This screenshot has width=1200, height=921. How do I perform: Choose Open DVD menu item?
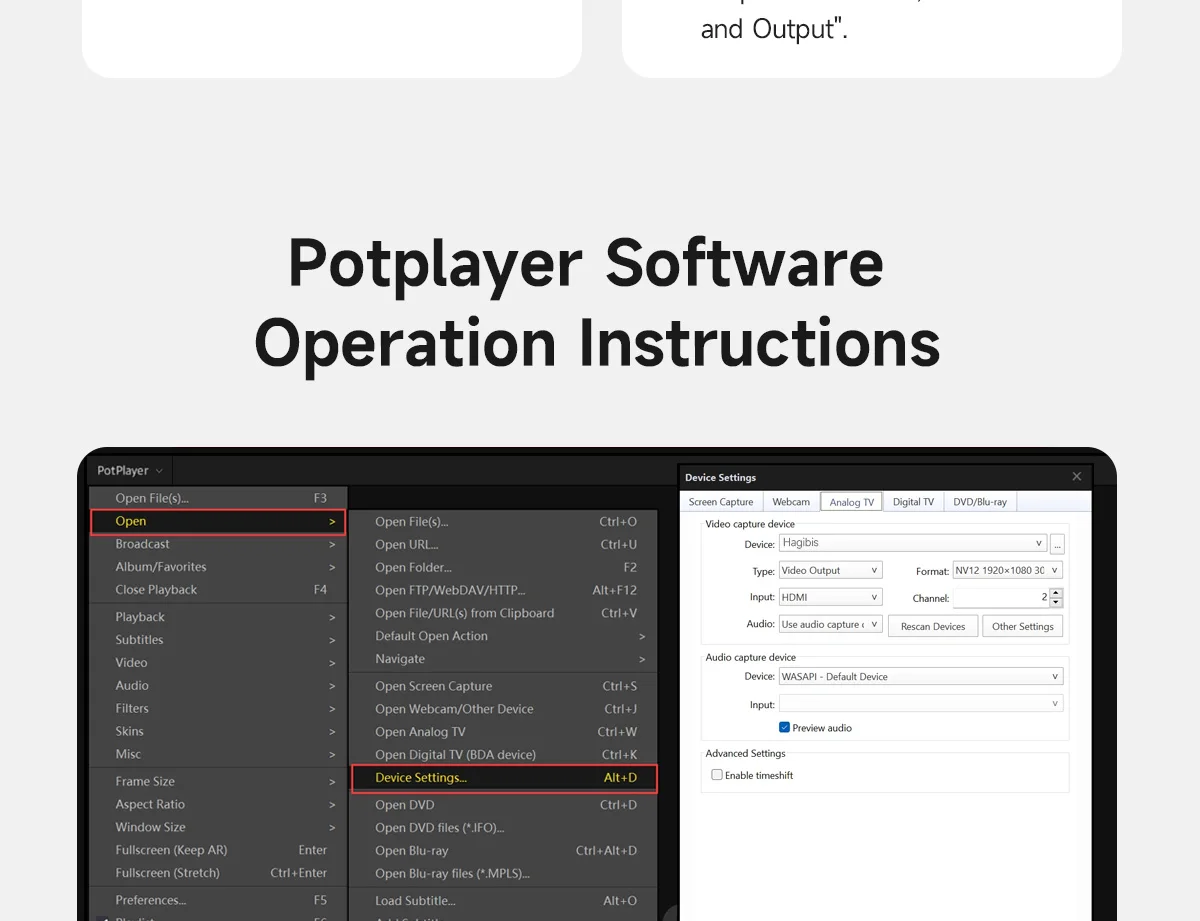pyautogui.click(x=504, y=805)
